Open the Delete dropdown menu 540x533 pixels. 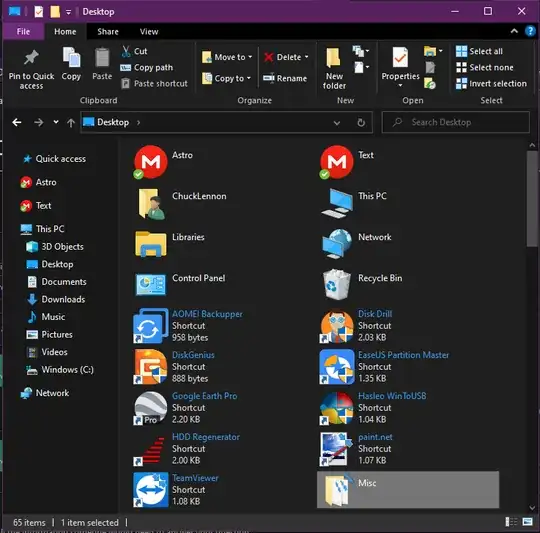[286, 57]
